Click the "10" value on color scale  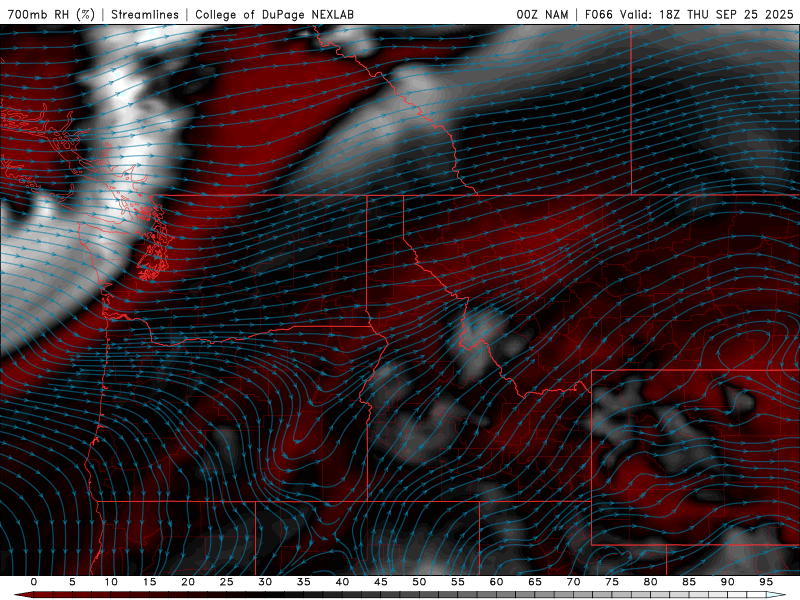point(111,582)
